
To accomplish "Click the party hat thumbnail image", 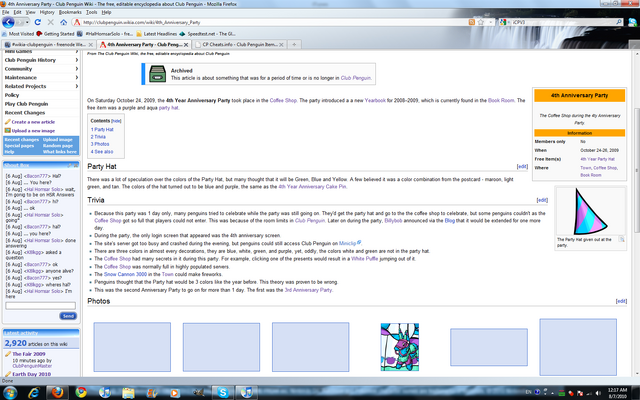I will [590, 211].
